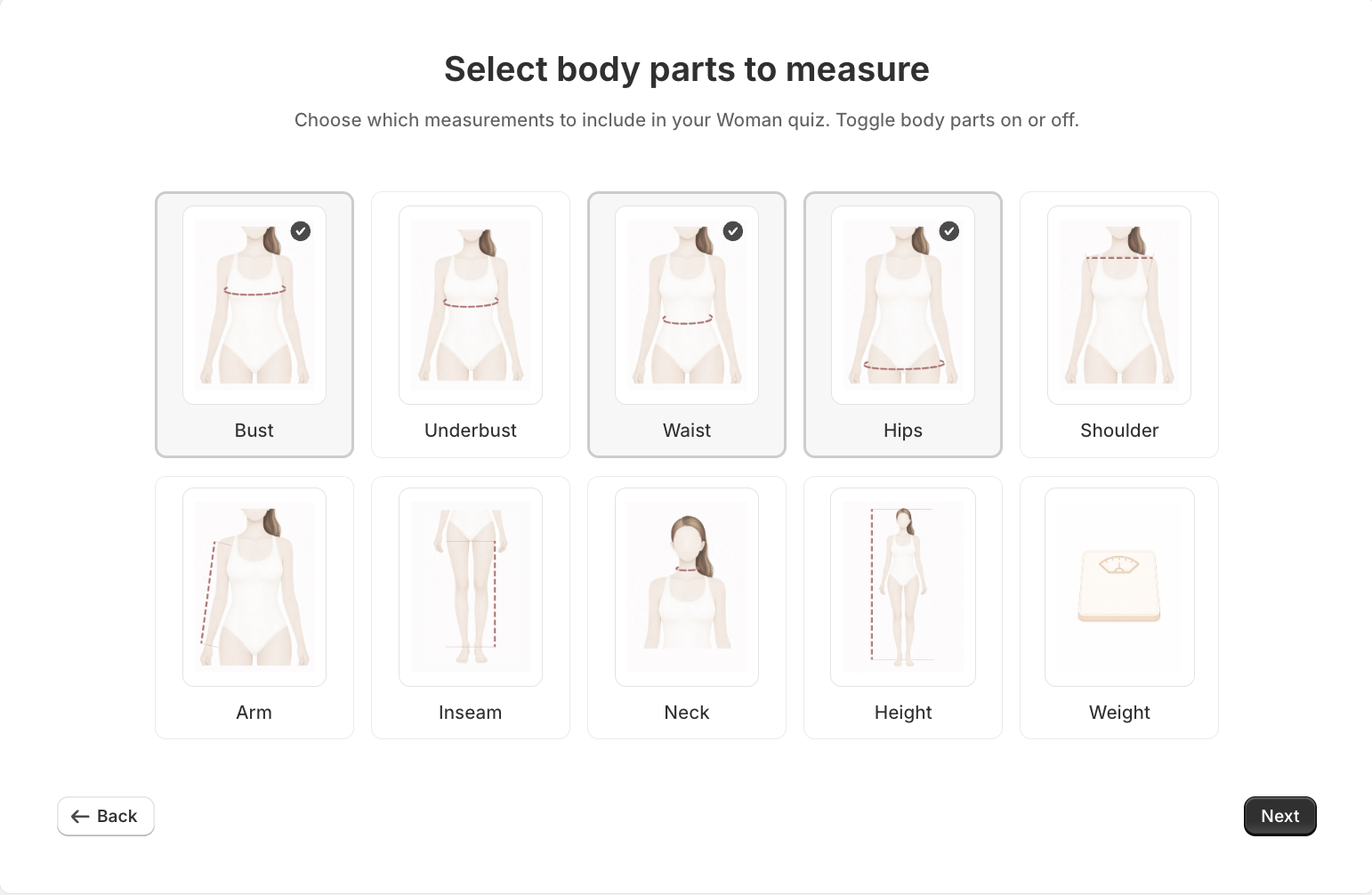Select the weighing scale icon for Weight
The height and width of the screenshot is (895, 1372).
pos(1118,587)
